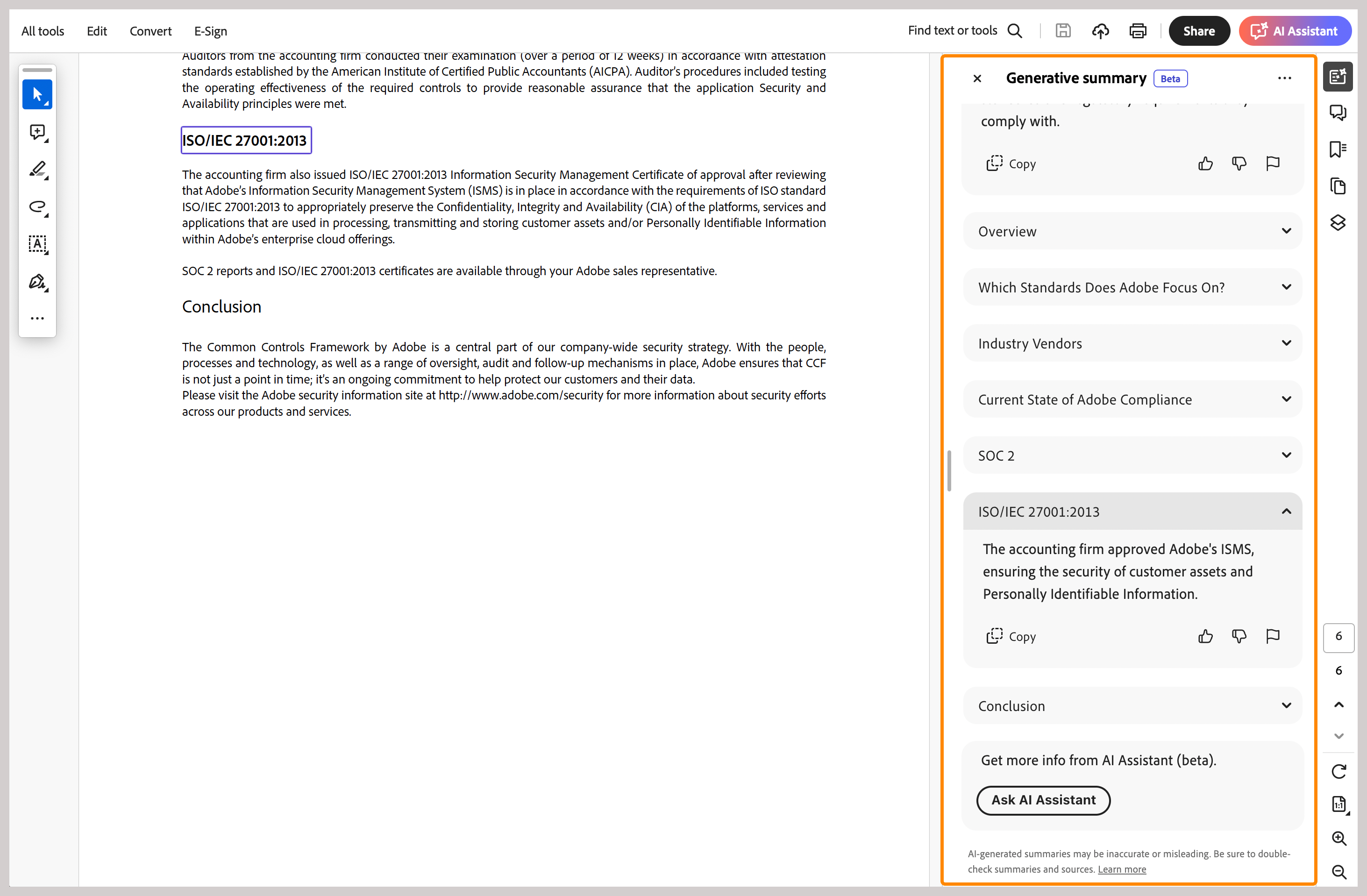Flag the ISO/IEC 27001:2013 summary
Screen dimensions: 1367x896
[1273, 636]
